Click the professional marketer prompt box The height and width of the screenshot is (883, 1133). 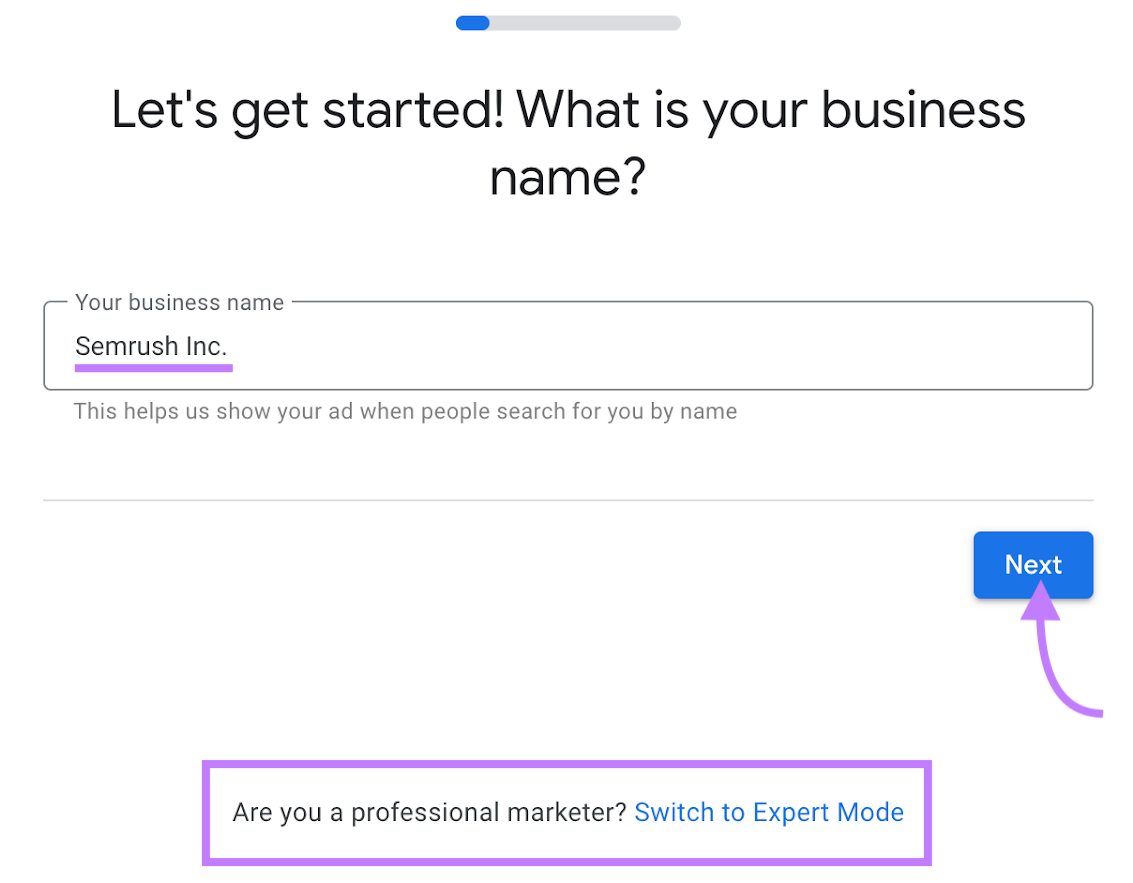(567, 812)
